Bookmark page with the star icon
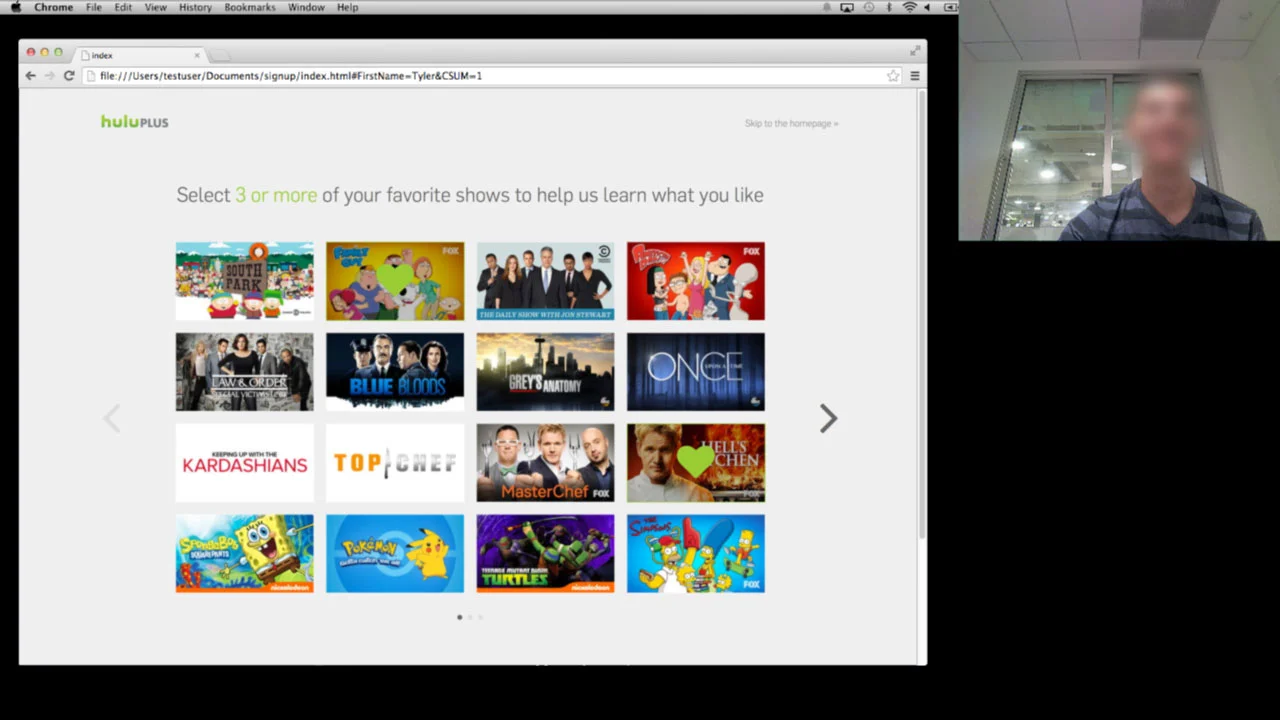The image size is (1280, 720). pyautogui.click(x=893, y=75)
